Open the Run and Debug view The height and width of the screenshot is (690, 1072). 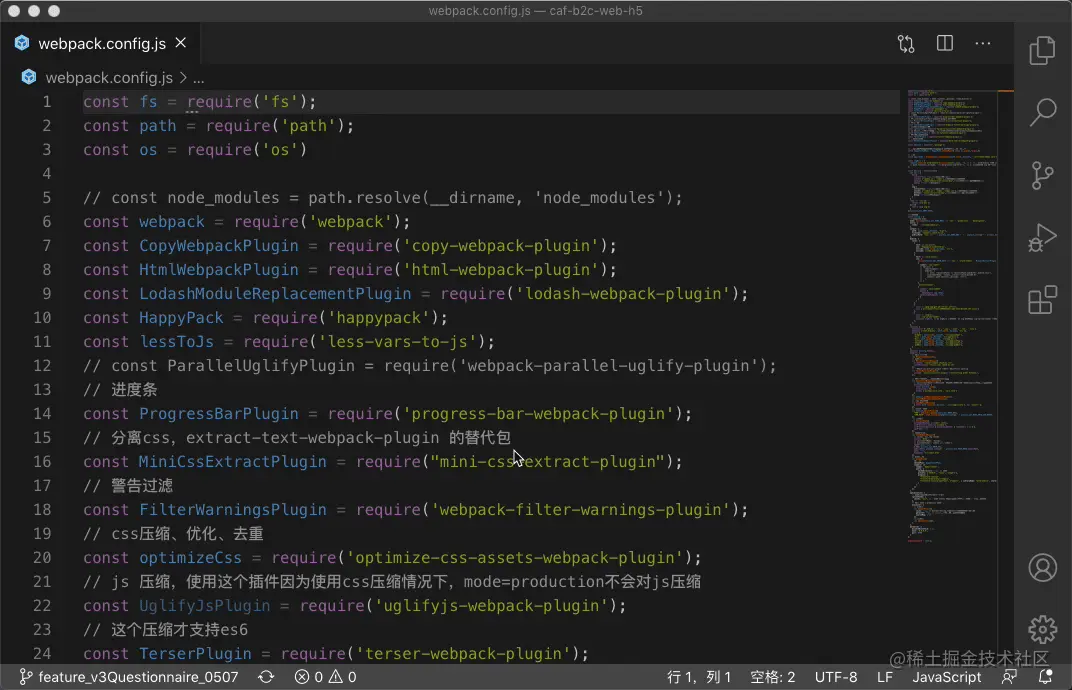1042,237
